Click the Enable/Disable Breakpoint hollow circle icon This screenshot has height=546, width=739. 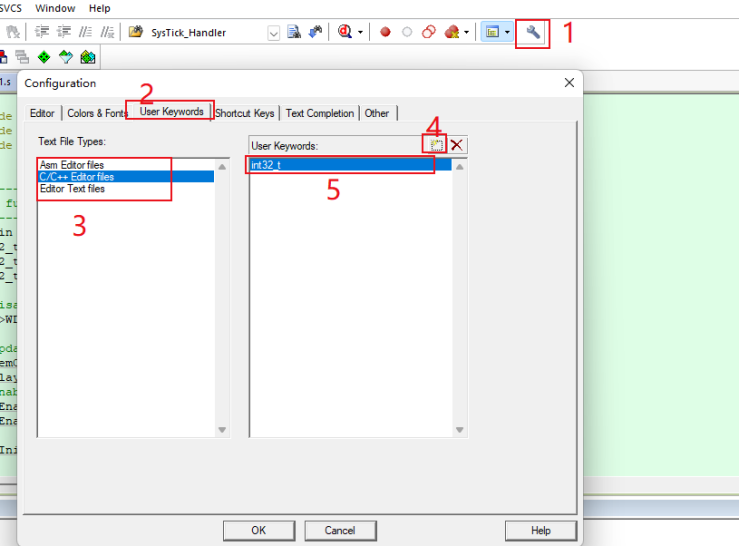coord(407,32)
